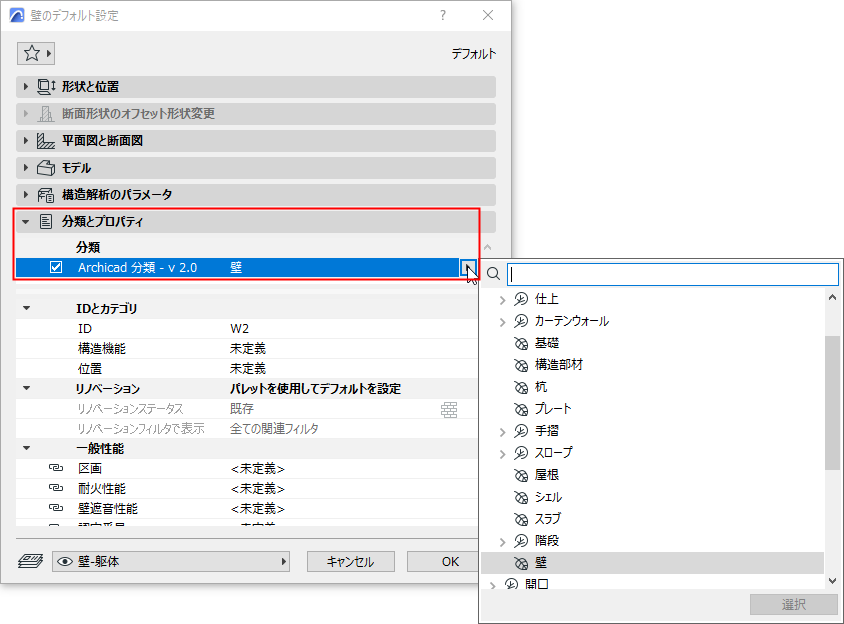Click the シェル classification icon
Screen dimensions: 844x624
[521, 497]
